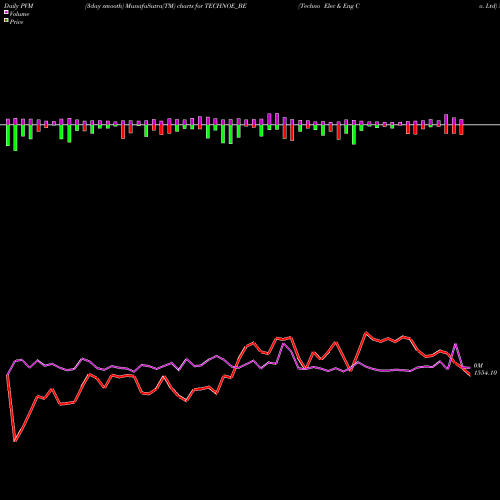Click the Price legend color swatch
This screenshot has height=500, width=500.
(6, 21)
